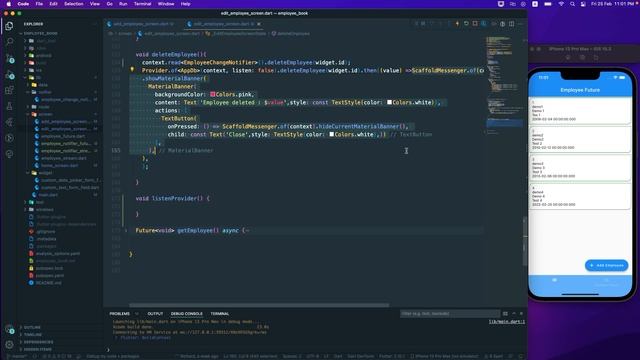
Task: Open the Testing flask view
Action: click(x=9, y=107)
